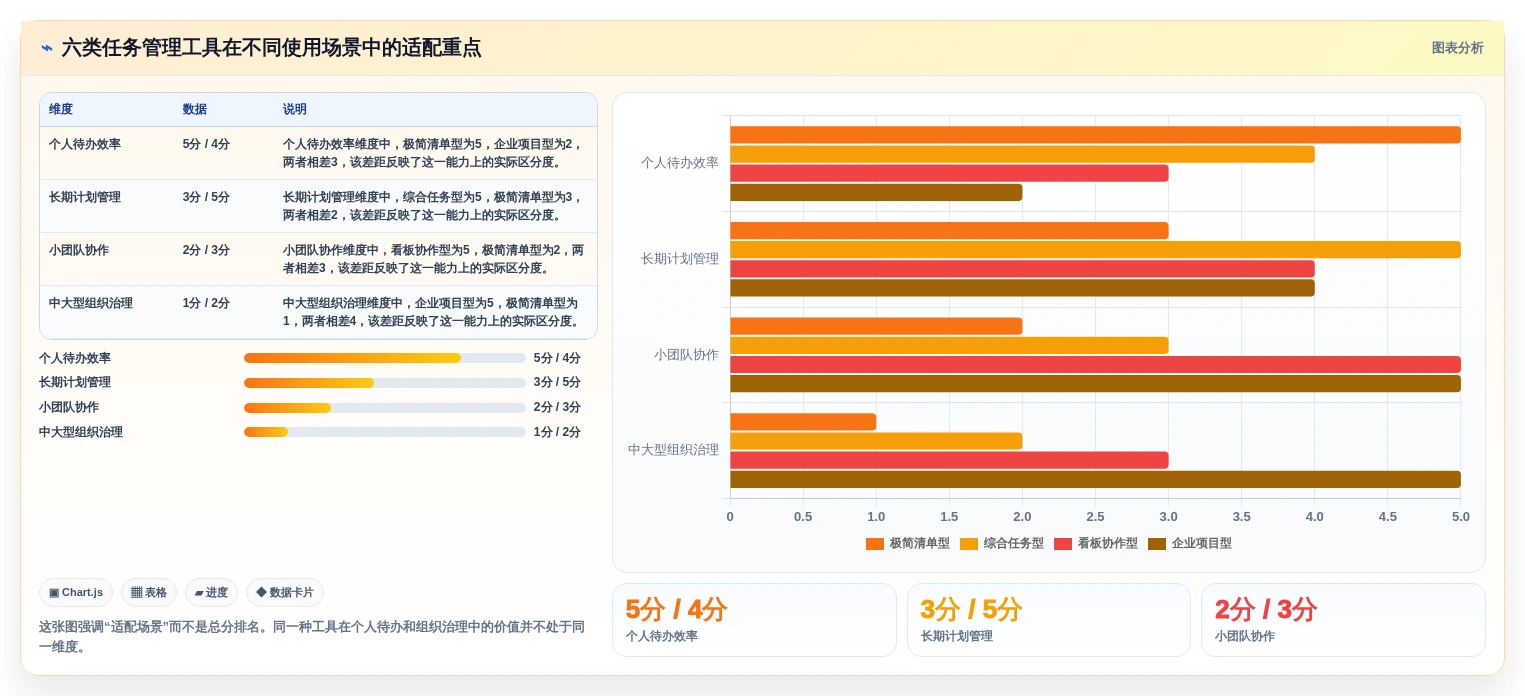
Task: Click the 图表分析 label in header
Action: [x=1457, y=48]
